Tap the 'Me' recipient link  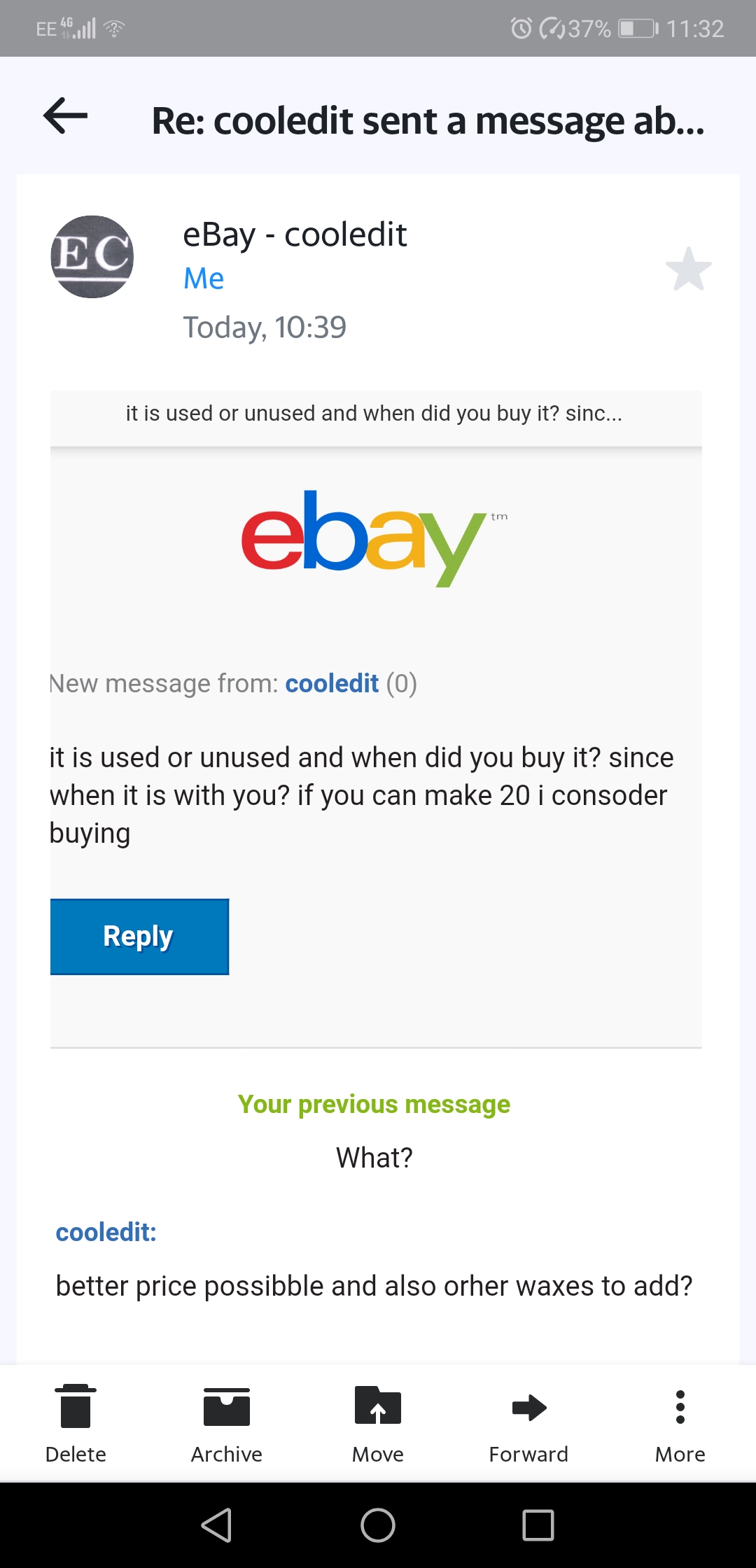pos(204,279)
